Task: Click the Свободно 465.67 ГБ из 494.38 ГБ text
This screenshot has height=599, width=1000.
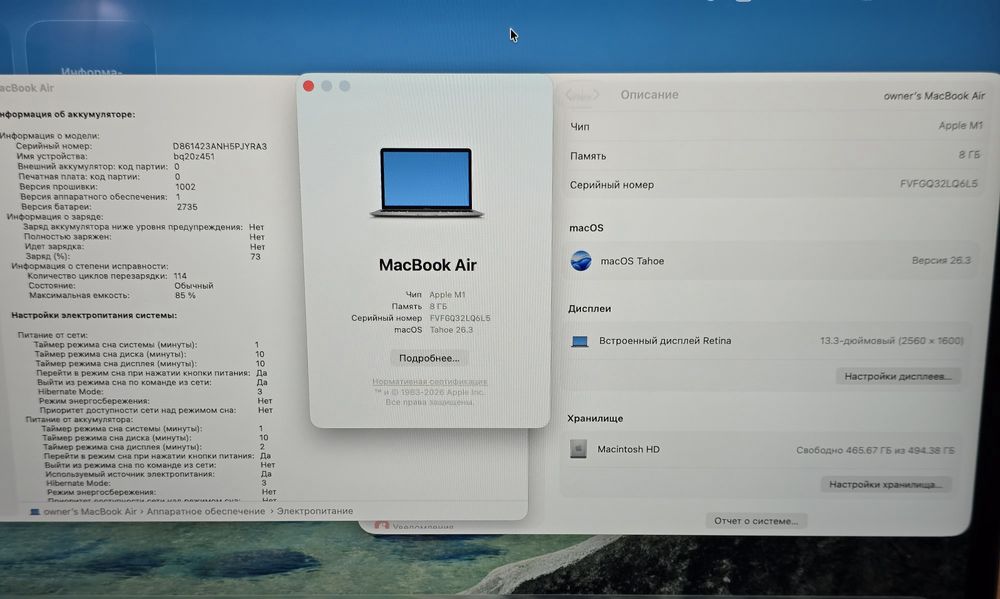Action: pyautogui.click(x=875, y=450)
